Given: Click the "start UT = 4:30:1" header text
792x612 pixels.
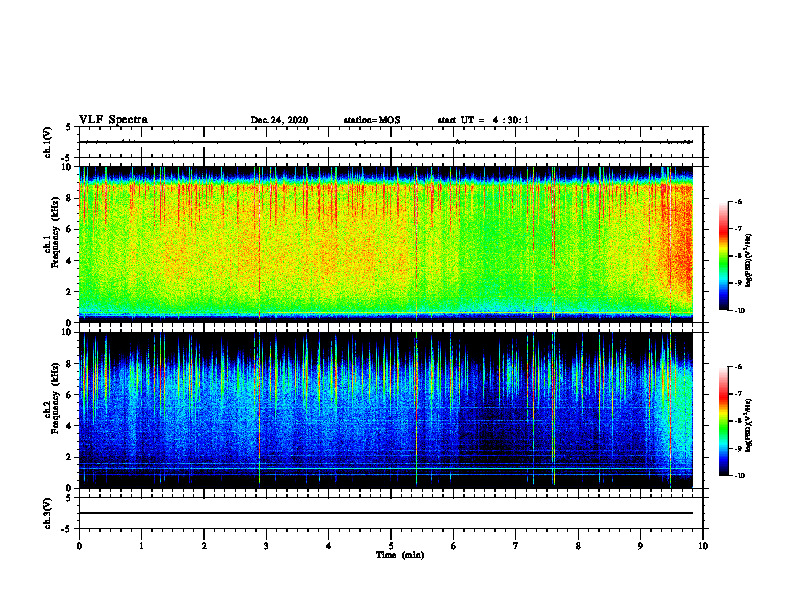Looking at the screenshot, I should point(483,120).
